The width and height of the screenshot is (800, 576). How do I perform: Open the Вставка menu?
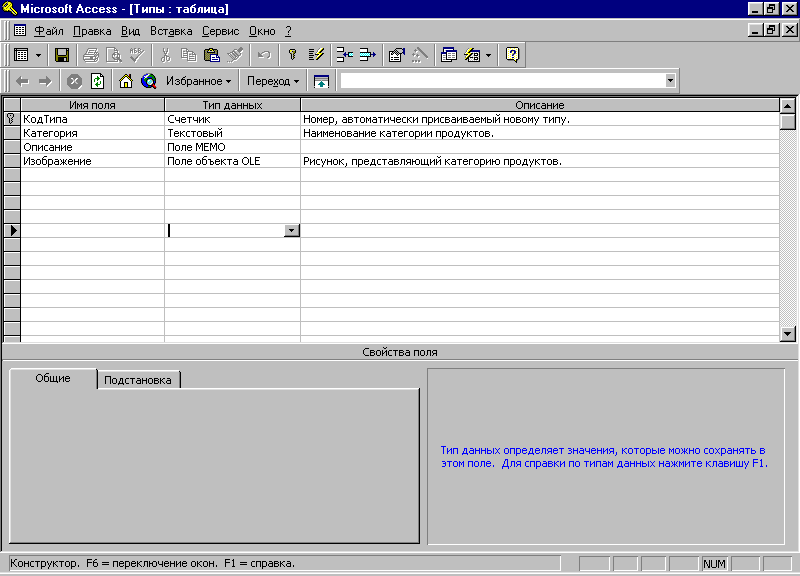tap(171, 31)
